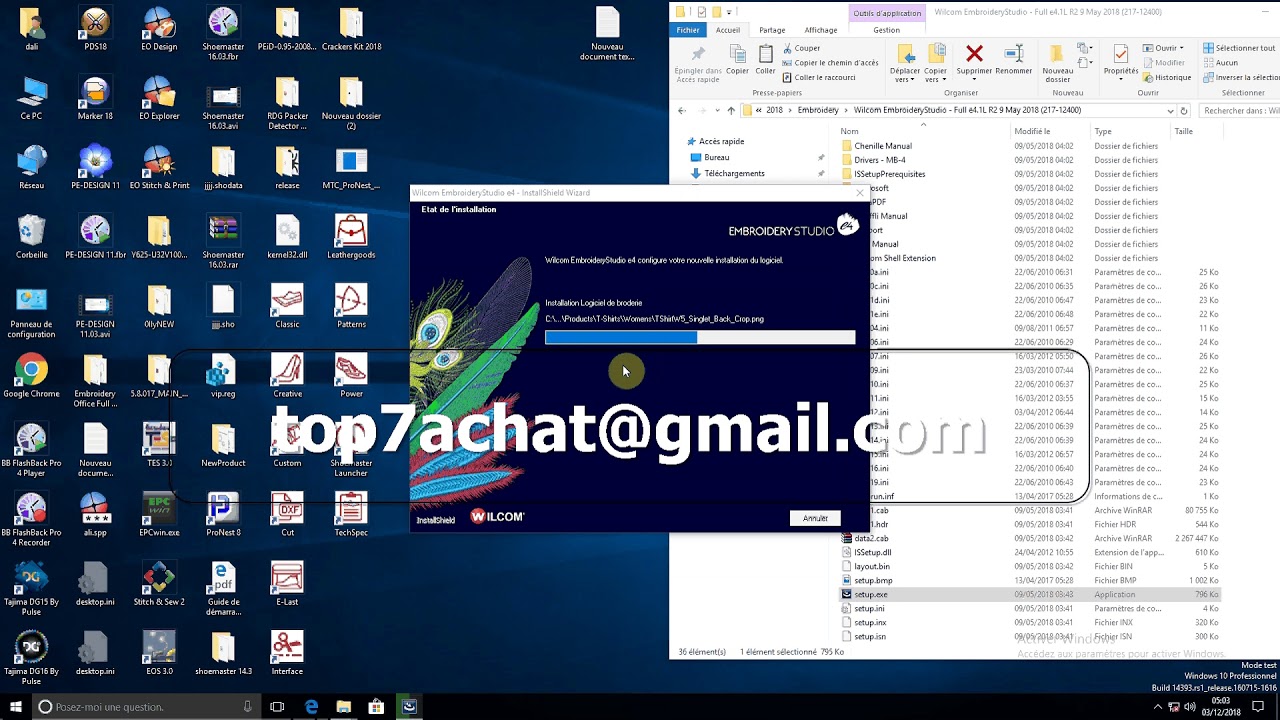Go back in Explorer navigation
Viewport: 1280px width, 720px height.
click(682, 111)
